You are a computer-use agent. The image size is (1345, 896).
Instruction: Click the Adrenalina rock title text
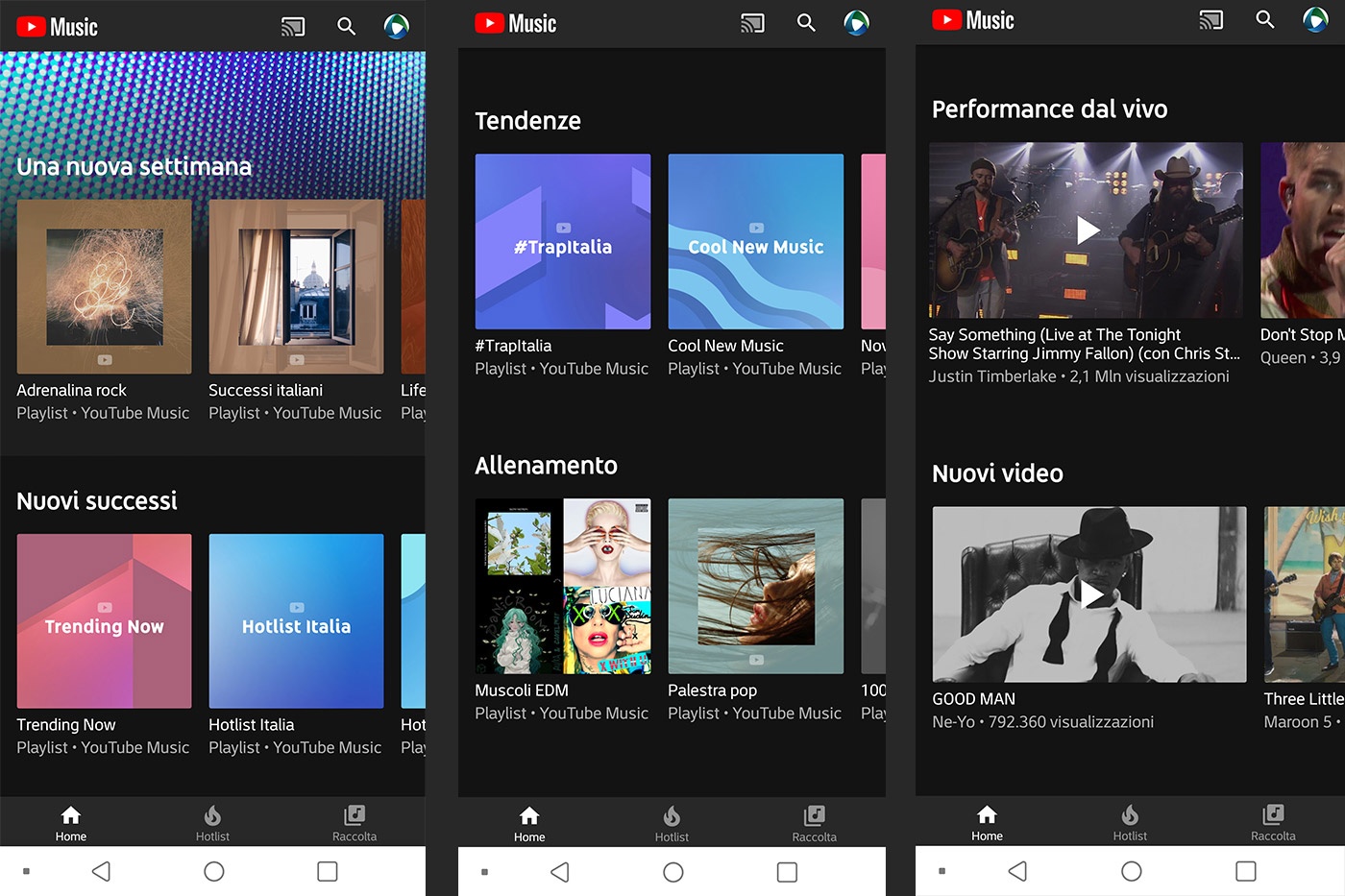click(x=71, y=390)
